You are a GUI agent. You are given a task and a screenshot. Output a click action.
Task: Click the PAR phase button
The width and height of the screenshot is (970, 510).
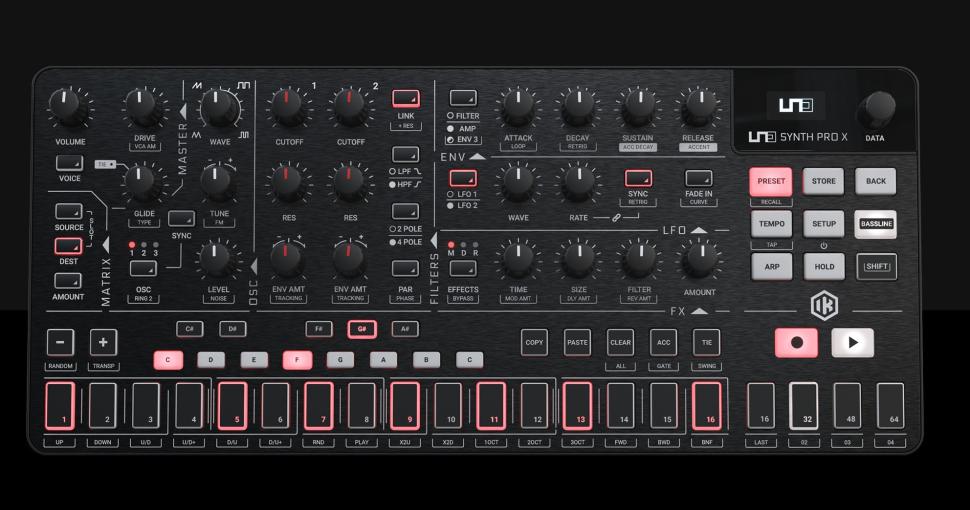[406, 269]
